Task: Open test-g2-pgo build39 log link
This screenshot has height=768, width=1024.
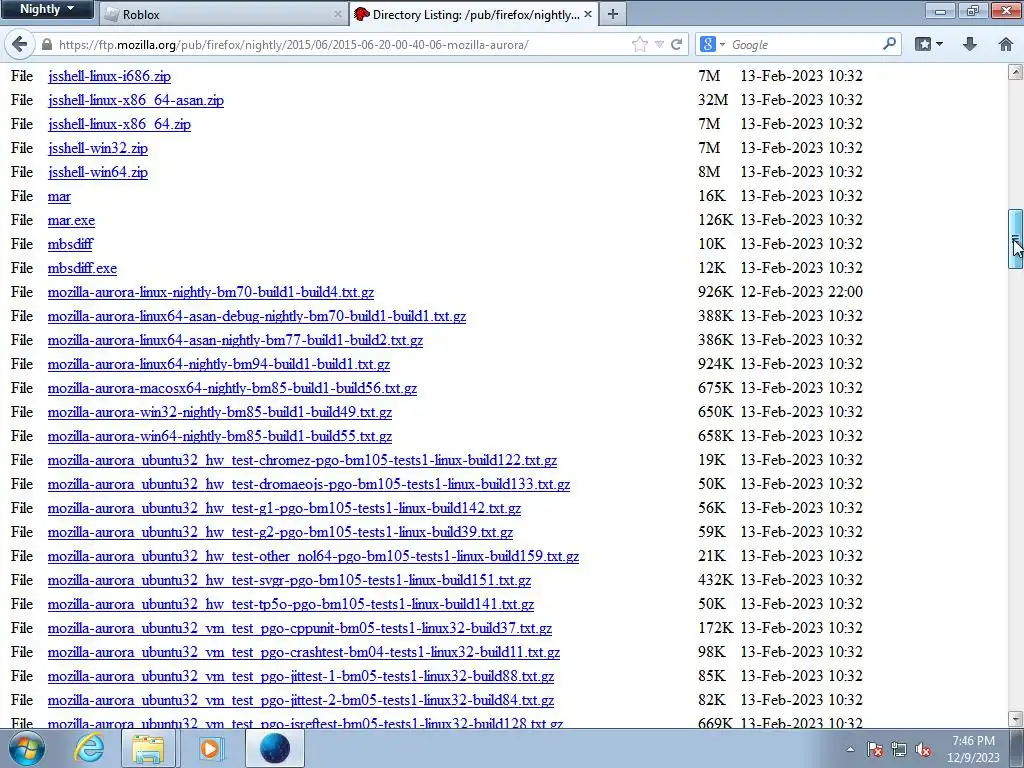Action: tap(280, 532)
